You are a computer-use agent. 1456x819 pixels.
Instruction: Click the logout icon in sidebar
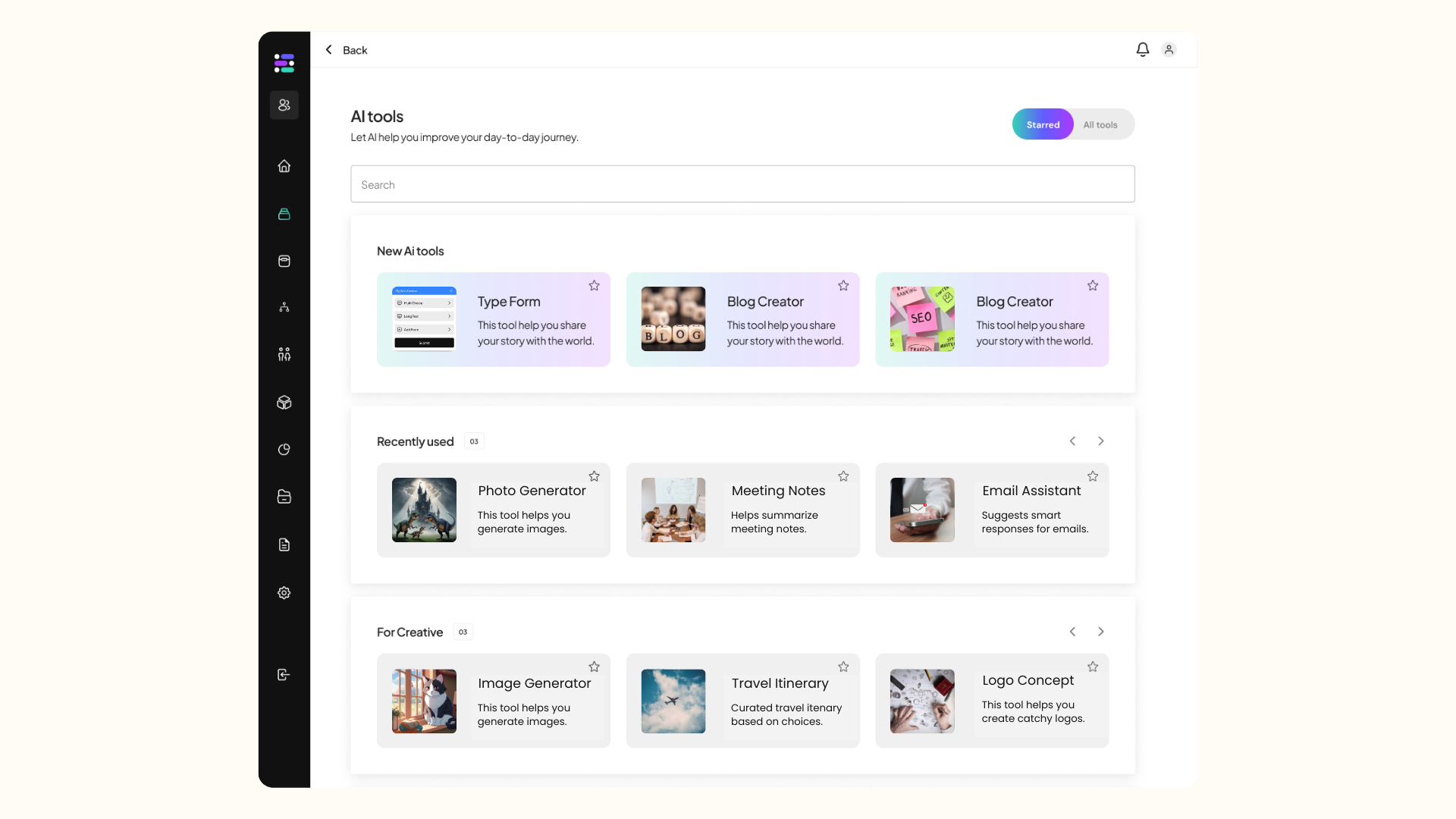[284, 675]
